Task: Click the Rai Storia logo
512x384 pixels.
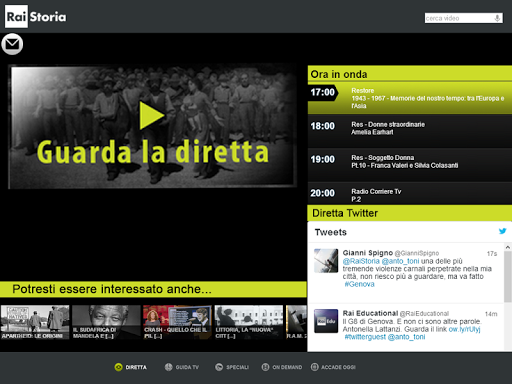Action: pyautogui.click(x=36, y=16)
